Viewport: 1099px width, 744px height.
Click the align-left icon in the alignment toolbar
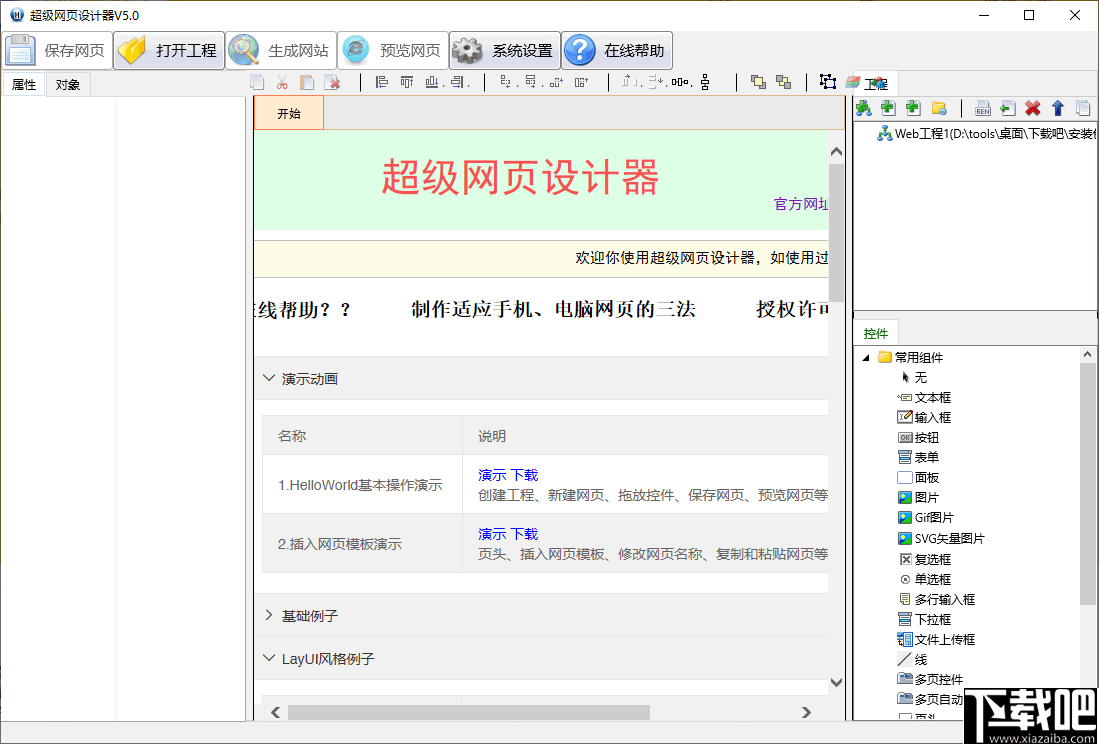(383, 83)
